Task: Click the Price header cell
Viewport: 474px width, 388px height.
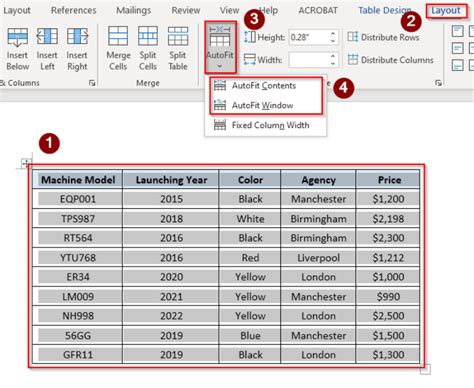Action: [x=388, y=180]
